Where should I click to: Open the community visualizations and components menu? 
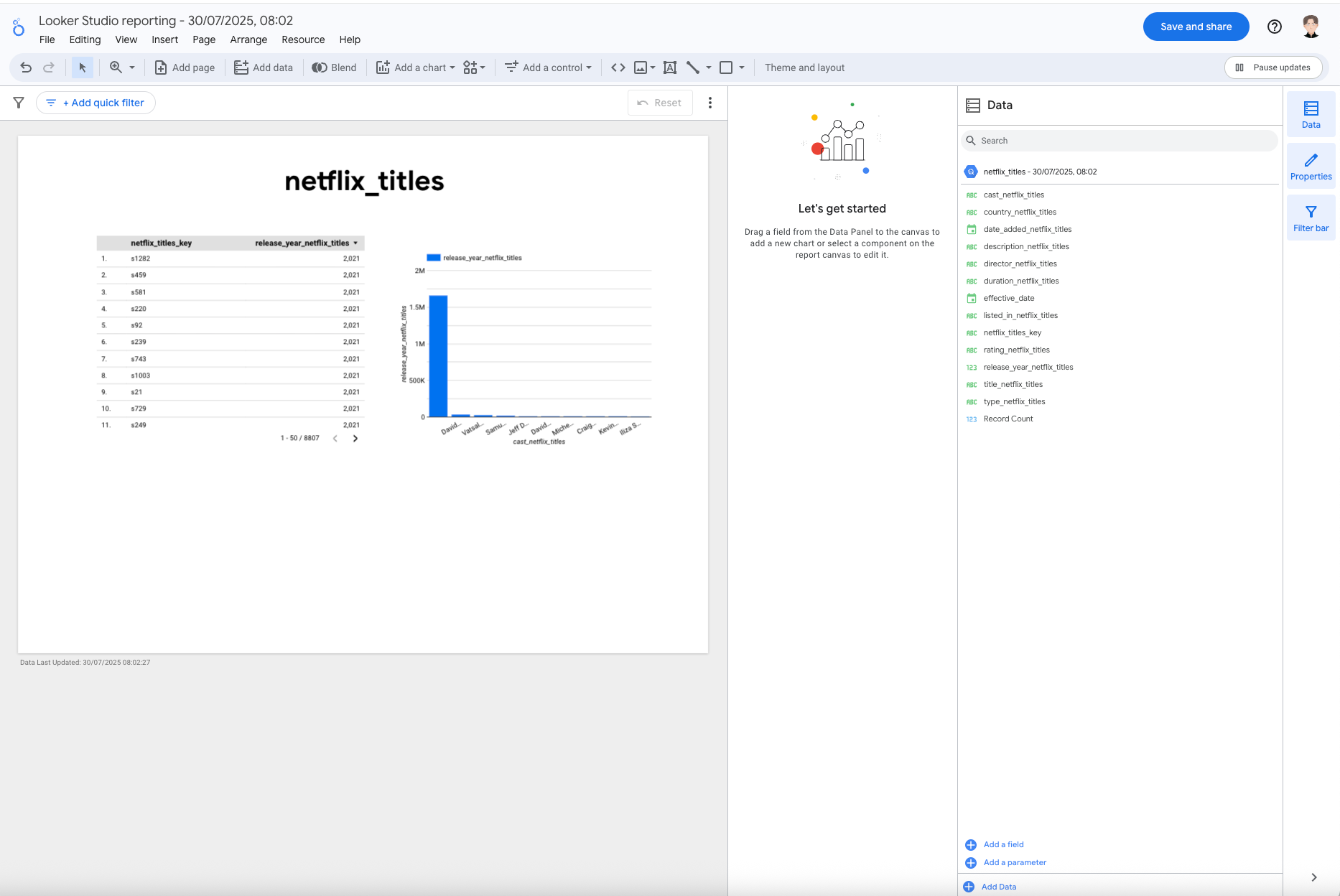(474, 67)
